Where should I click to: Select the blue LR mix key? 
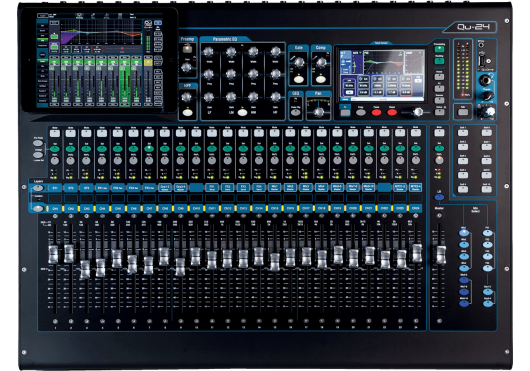point(439,197)
